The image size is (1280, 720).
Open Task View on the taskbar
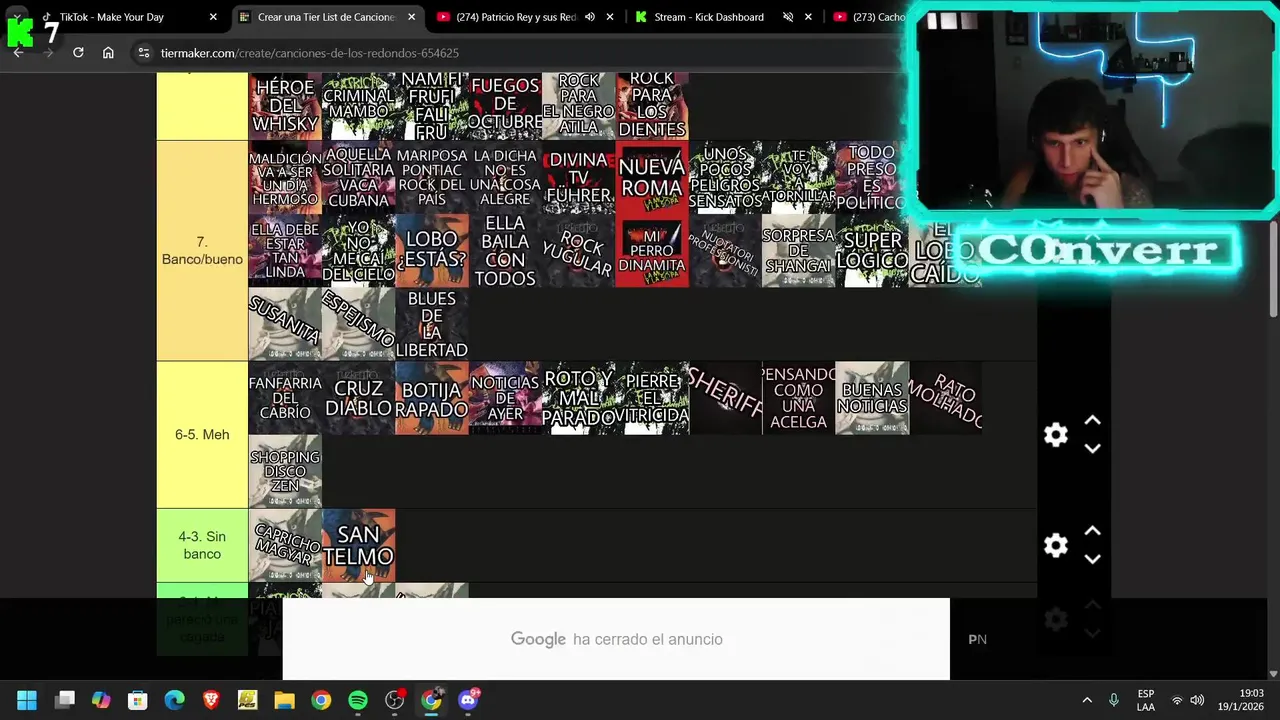(x=65, y=700)
